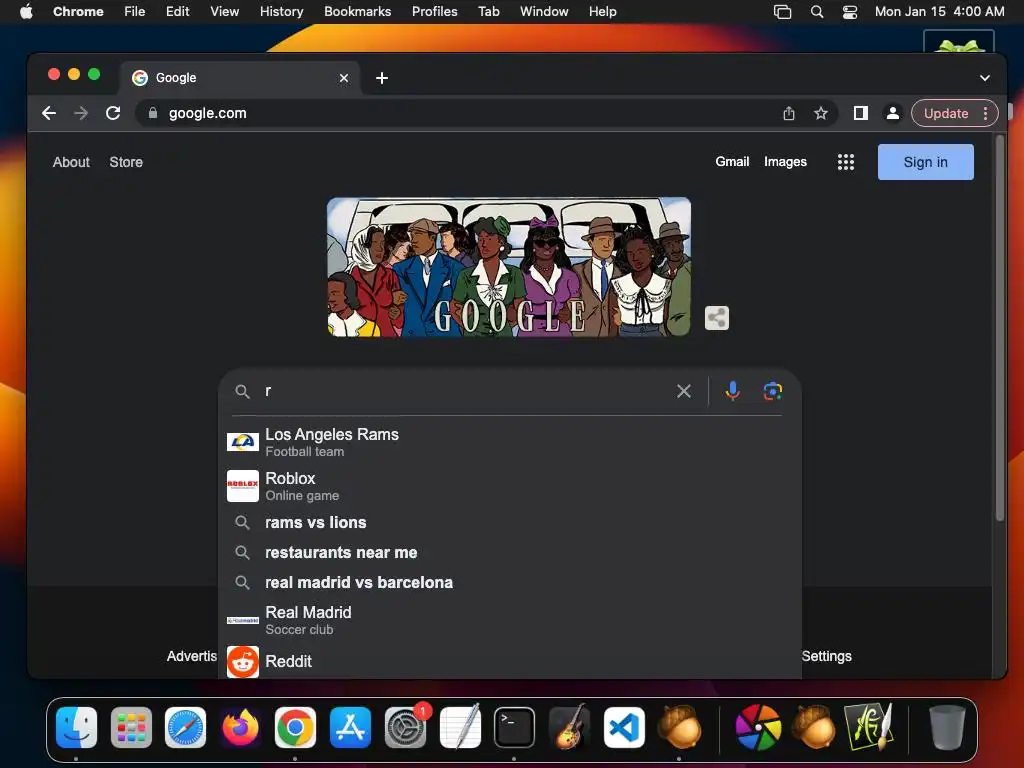Launch Firefox from the Dock

(240, 727)
